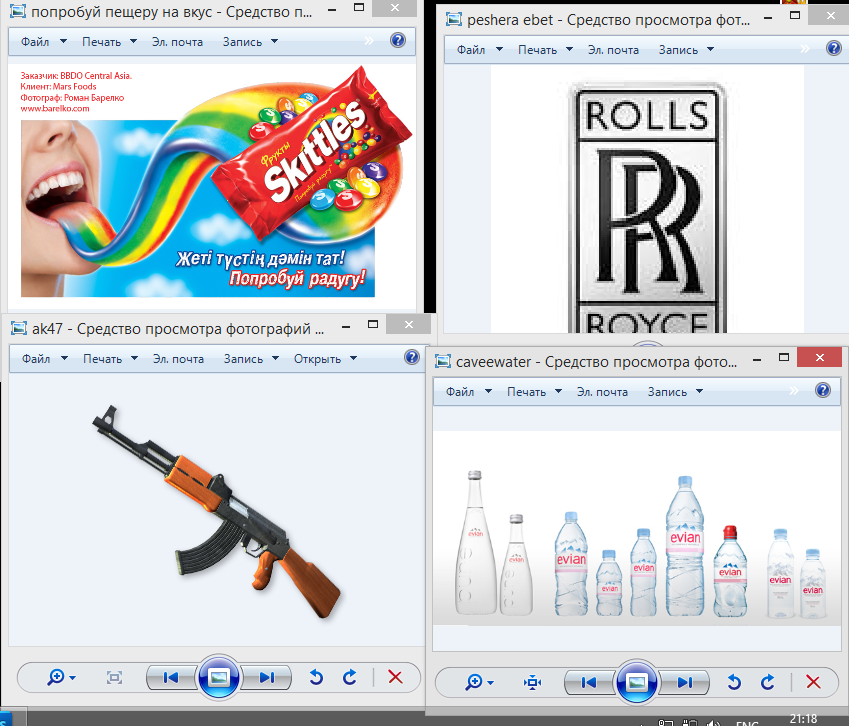Show hidden toolbar items in peshera ebet window

pos(805,49)
